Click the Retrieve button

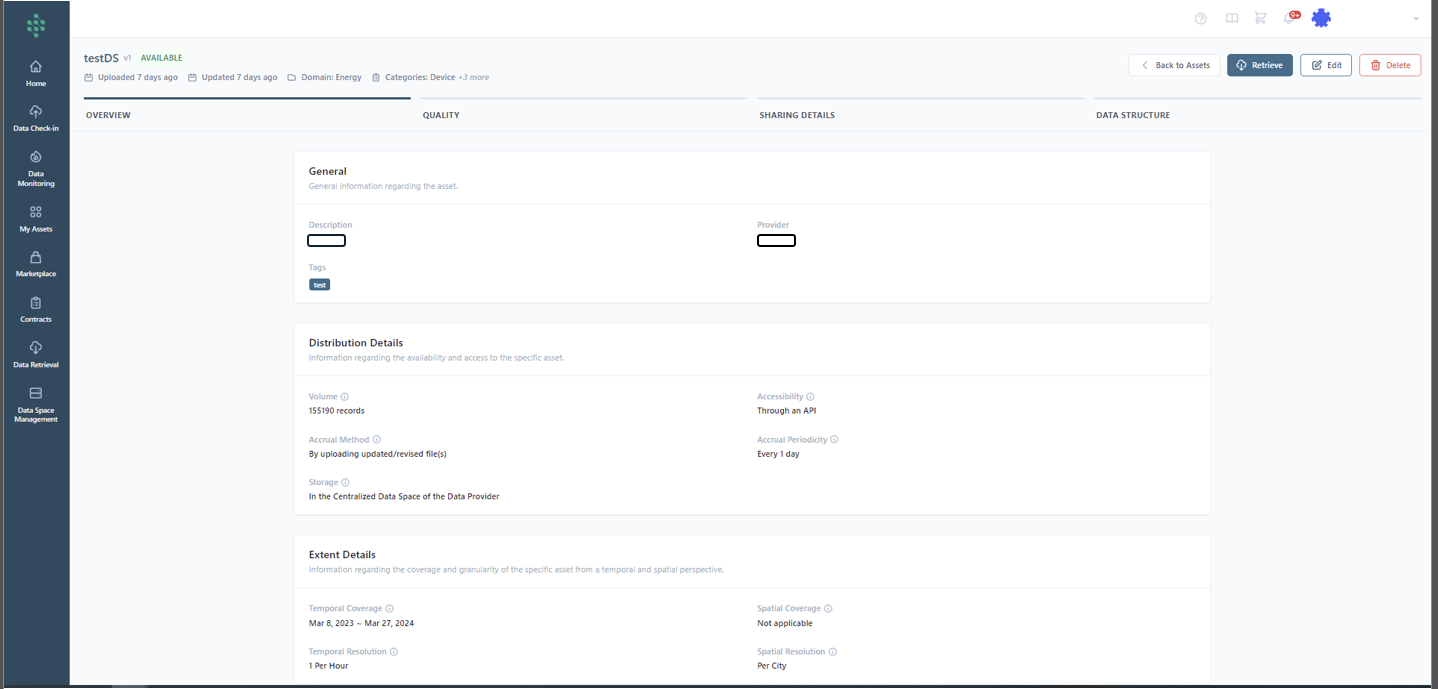tap(1259, 65)
